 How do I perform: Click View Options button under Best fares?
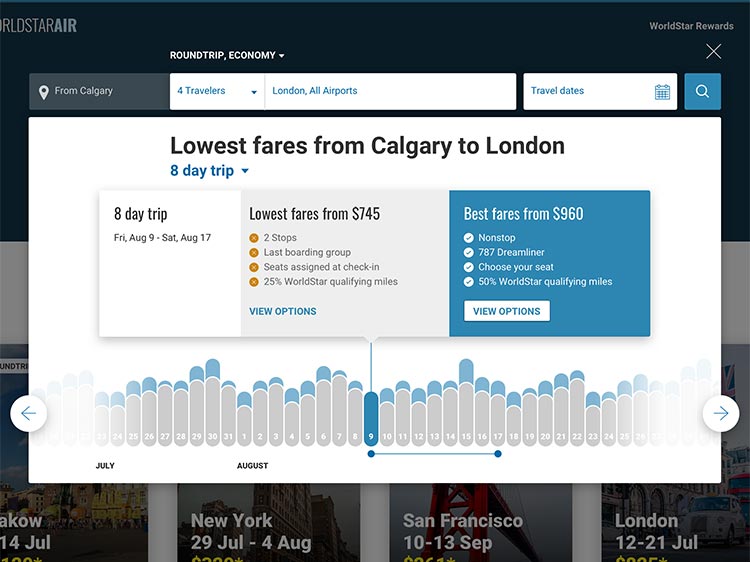(506, 311)
